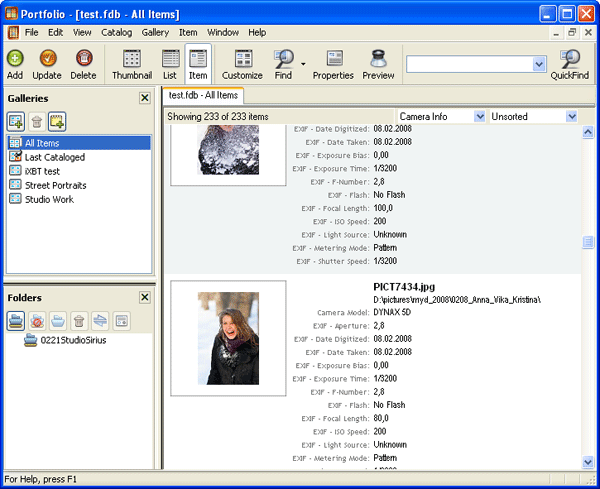Select the PICT7434.jpg laughing woman thumbnail
600x489 pixels.
(228, 338)
